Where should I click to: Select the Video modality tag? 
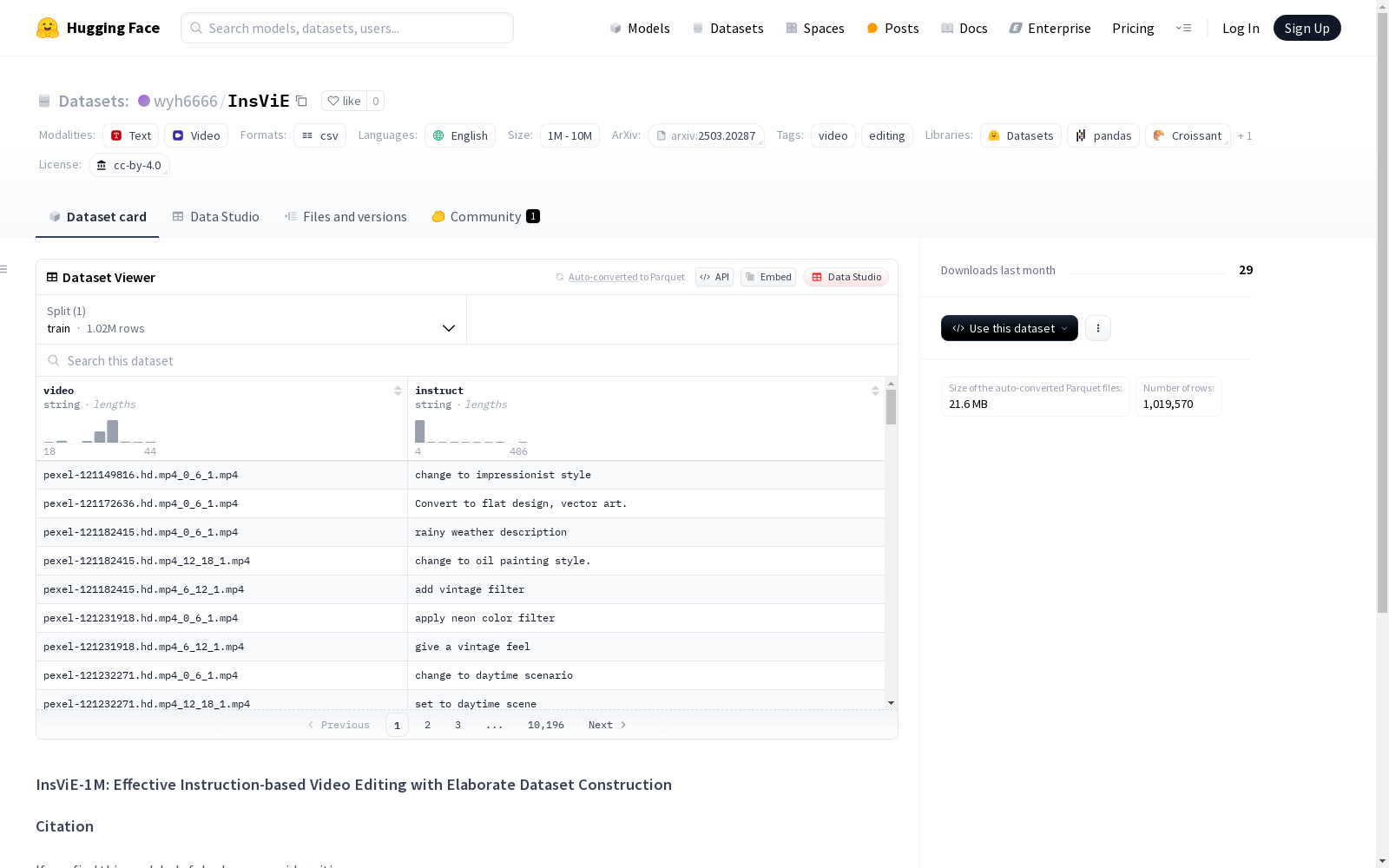(196, 135)
